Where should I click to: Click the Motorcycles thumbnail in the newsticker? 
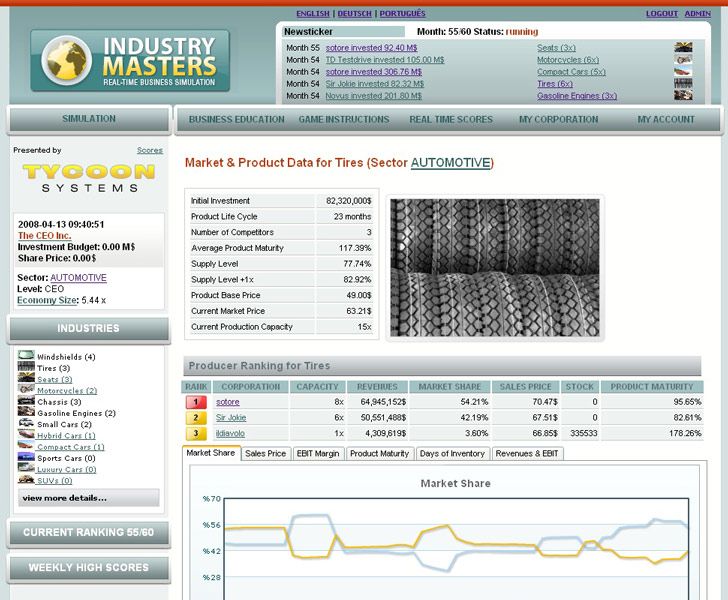coord(683,59)
